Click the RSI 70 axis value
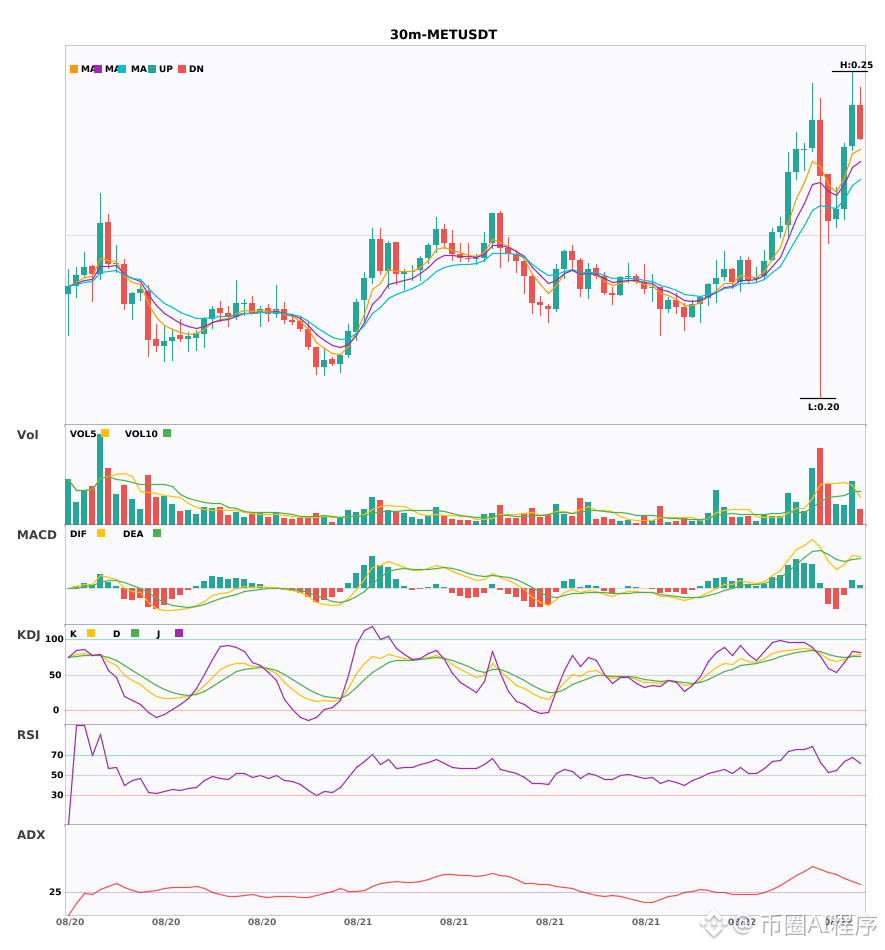This screenshot has width=885, height=950. click(57, 755)
